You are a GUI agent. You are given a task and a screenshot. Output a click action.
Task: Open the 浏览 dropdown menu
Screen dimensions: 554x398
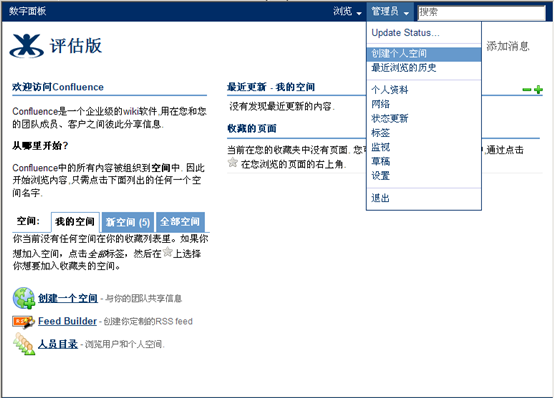(x=347, y=11)
